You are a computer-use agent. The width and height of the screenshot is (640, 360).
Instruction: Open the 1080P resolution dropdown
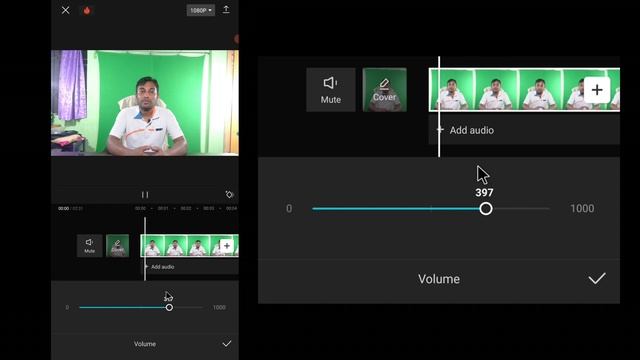pos(201,10)
